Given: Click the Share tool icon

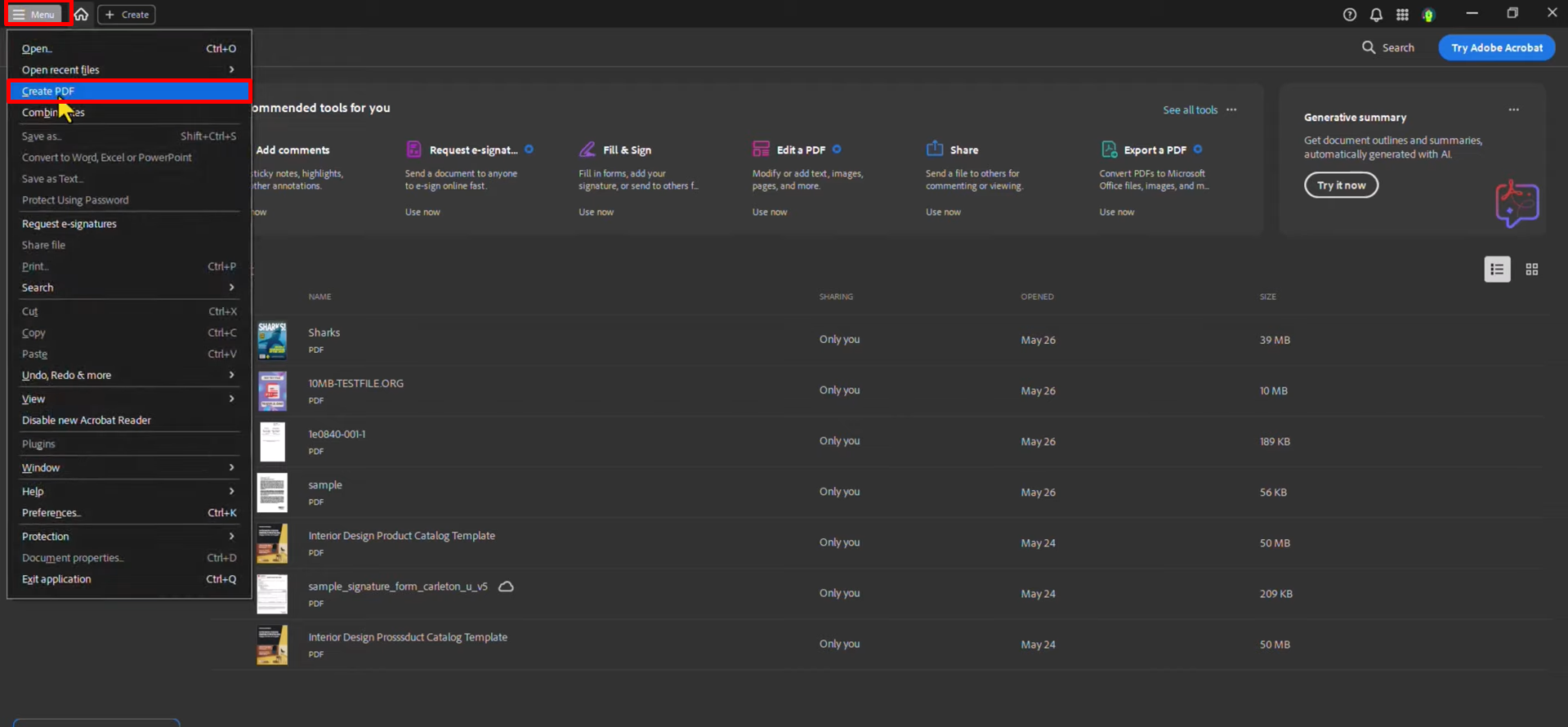Looking at the screenshot, I should [934, 149].
